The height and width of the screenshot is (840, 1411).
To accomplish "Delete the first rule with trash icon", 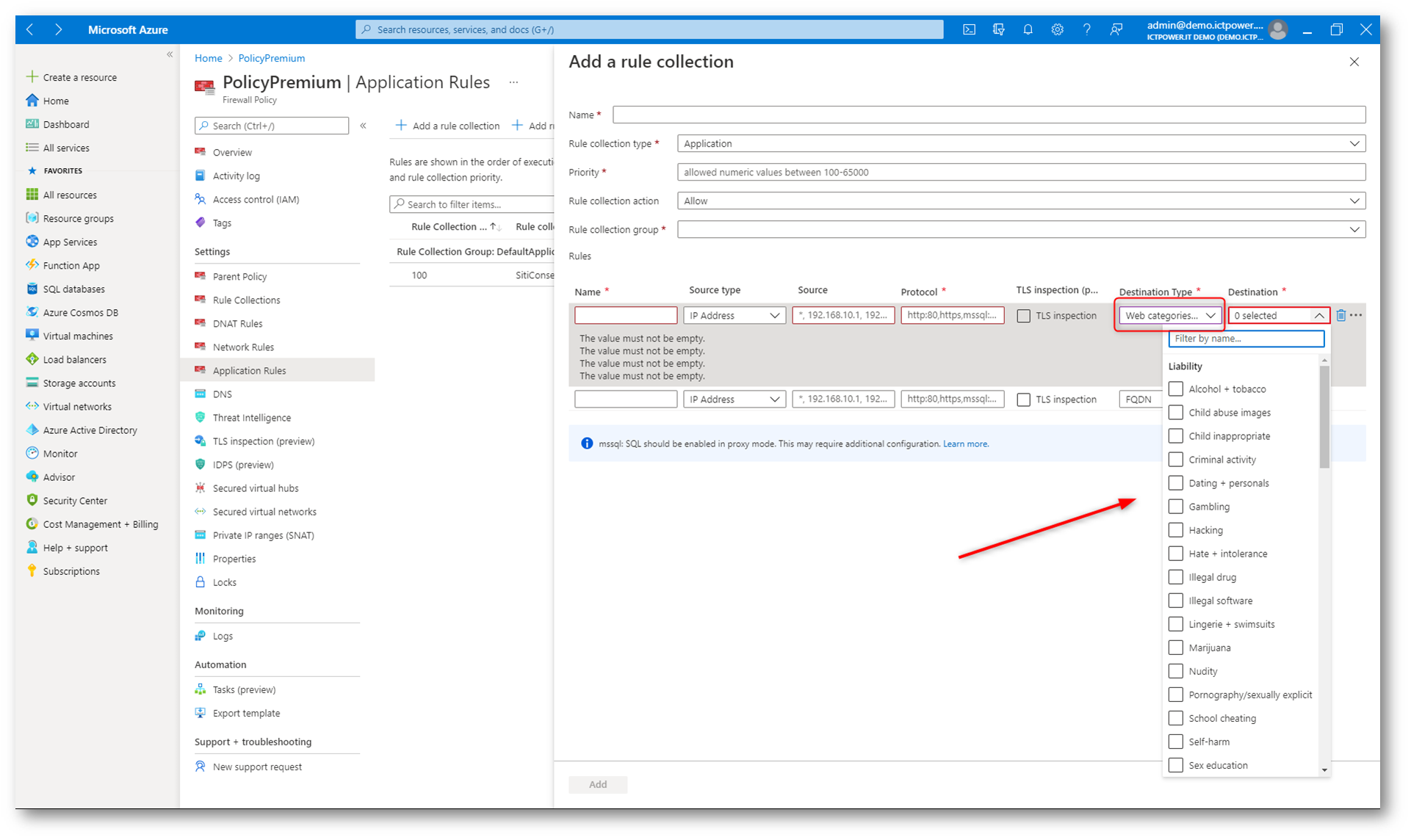I will pyautogui.click(x=1340, y=315).
